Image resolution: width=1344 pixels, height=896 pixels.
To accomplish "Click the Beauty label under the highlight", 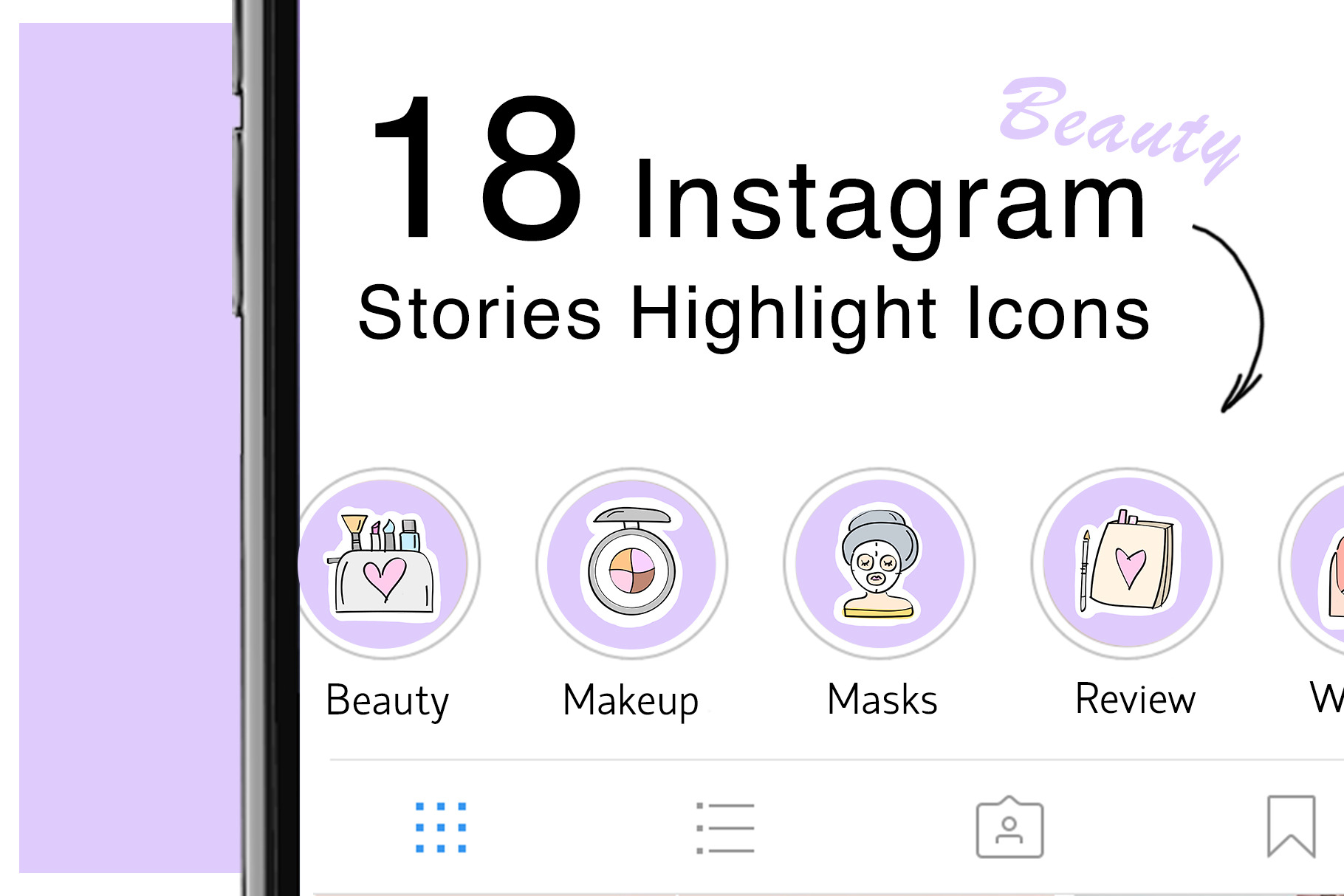I will click(388, 700).
